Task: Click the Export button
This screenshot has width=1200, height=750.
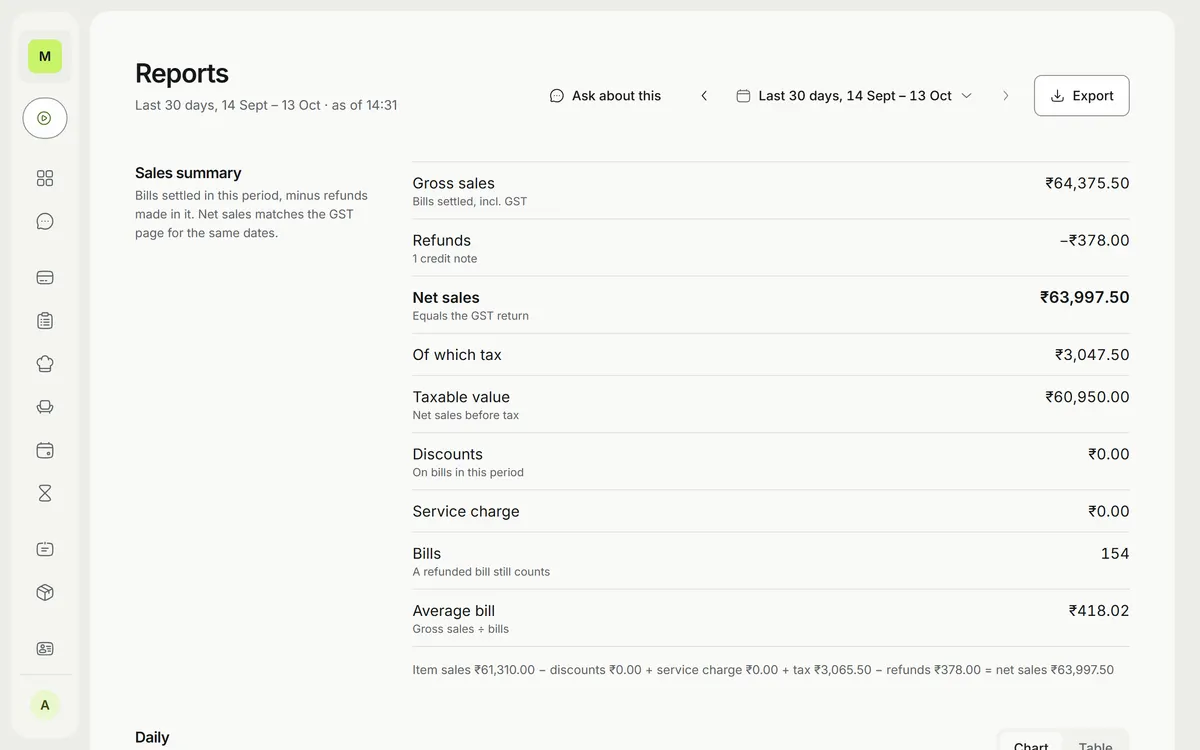Action: [x=1082, y=96]
